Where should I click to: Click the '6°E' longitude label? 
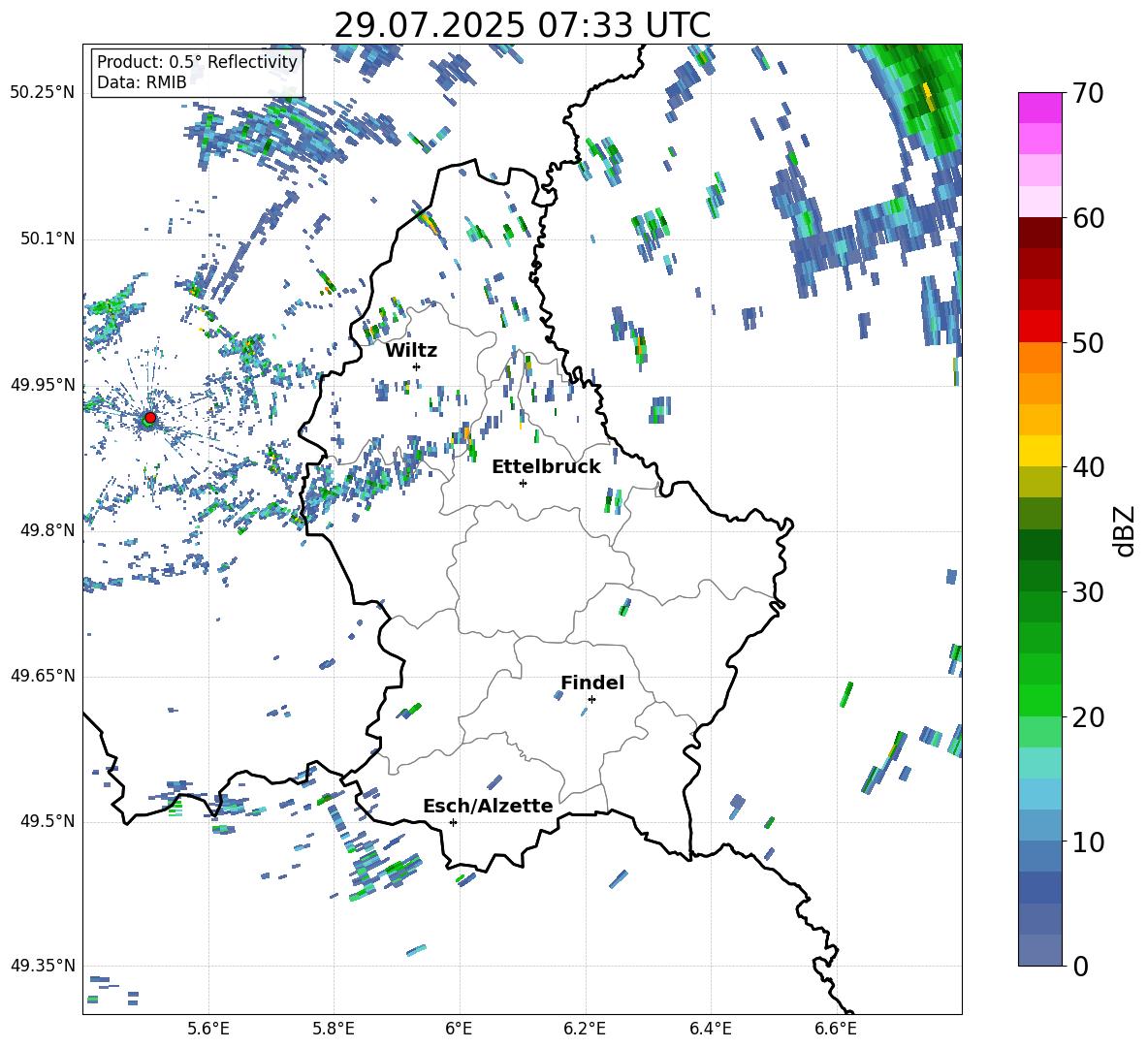459,1029
